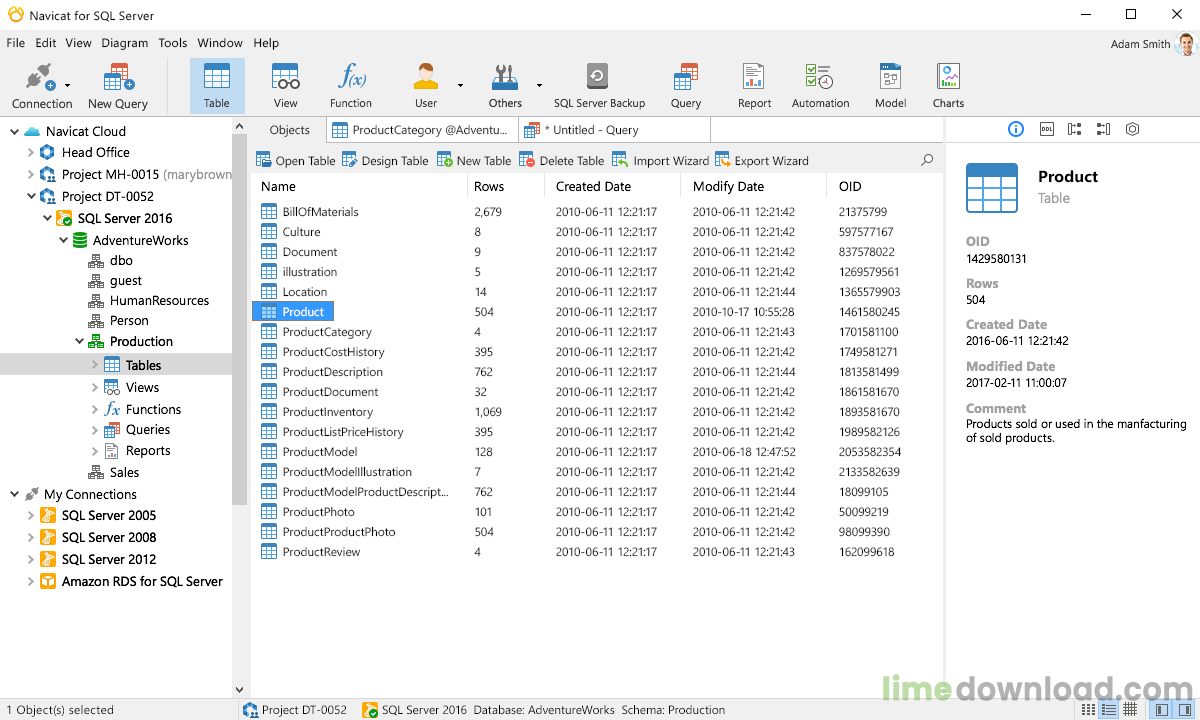This screenshot has width=1200, height=720.
Task: Click the Model toolbar icon
Action: pyautogui.click(x=890, y=85)
